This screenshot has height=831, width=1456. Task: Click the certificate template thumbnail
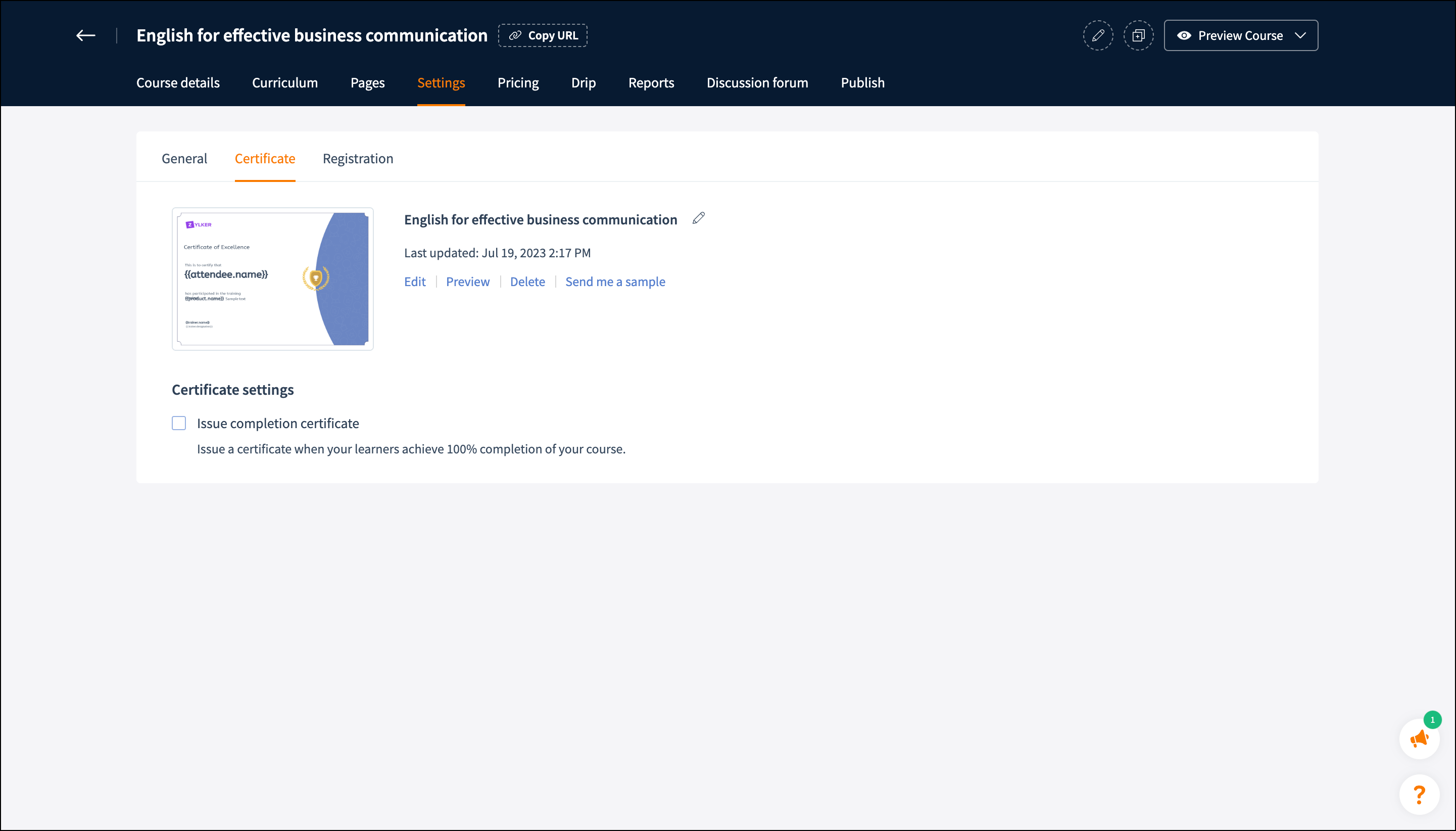273,279
